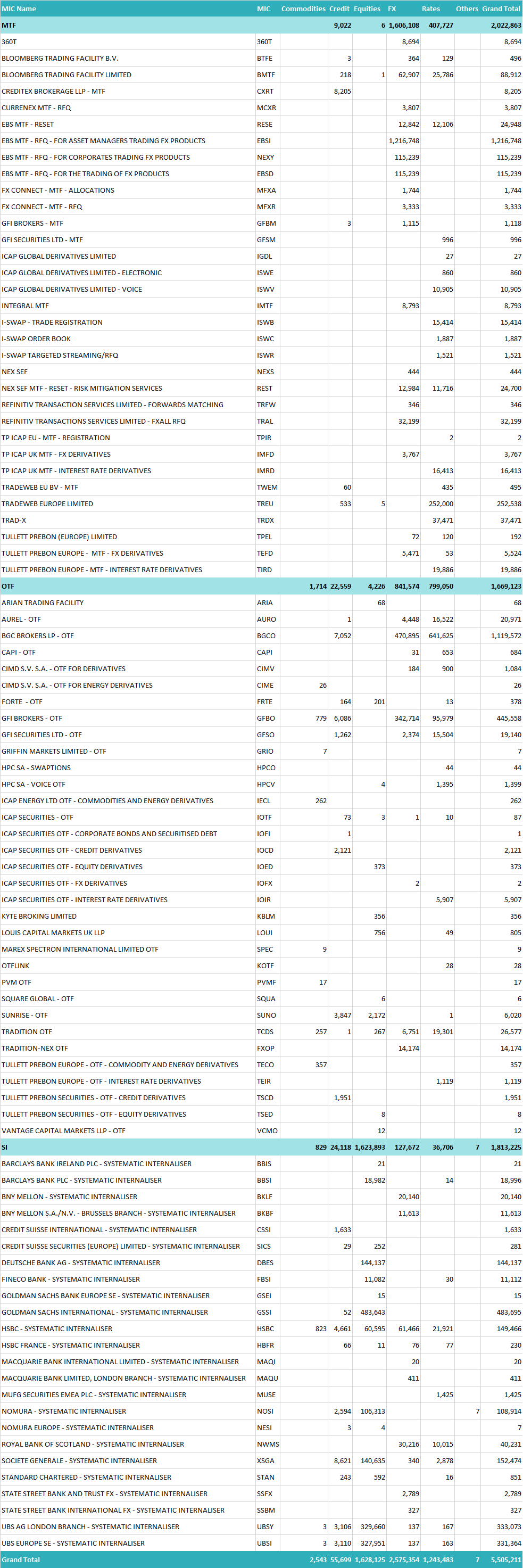
Task: Select the MTF group header row
Action: [x=262, y=25]
